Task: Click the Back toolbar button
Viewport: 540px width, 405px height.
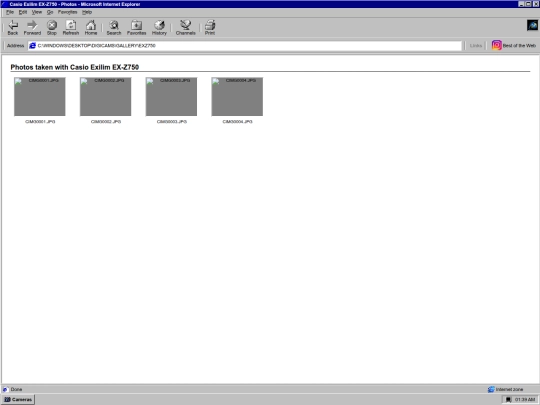Action: point(13,28)
